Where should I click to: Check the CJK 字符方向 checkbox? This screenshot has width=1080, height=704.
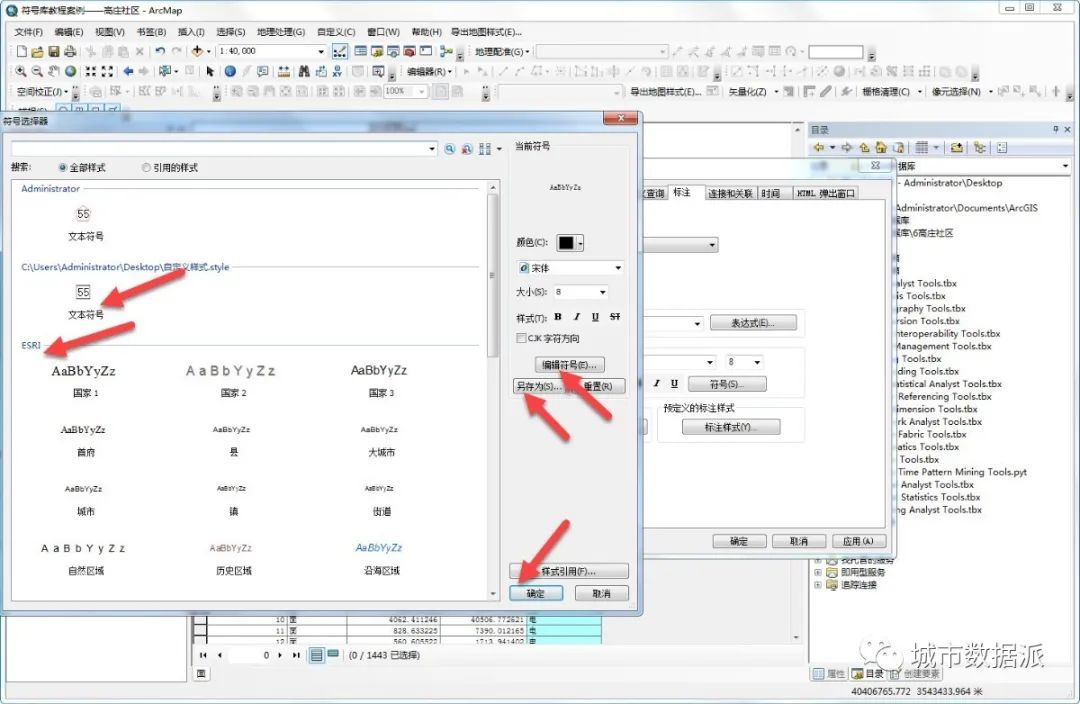coord(521,338)
